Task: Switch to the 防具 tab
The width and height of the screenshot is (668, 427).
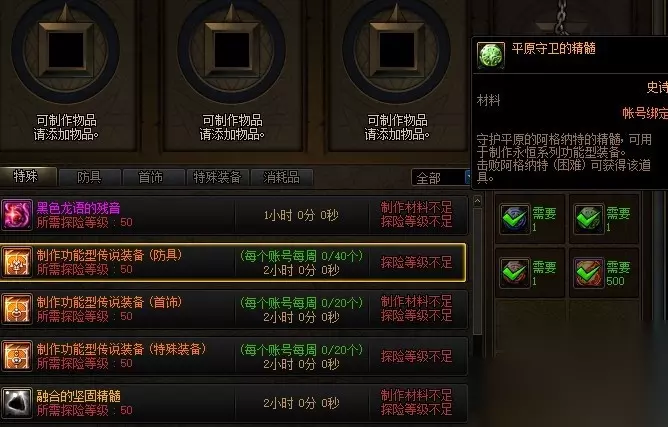Action: coord(89,177)
